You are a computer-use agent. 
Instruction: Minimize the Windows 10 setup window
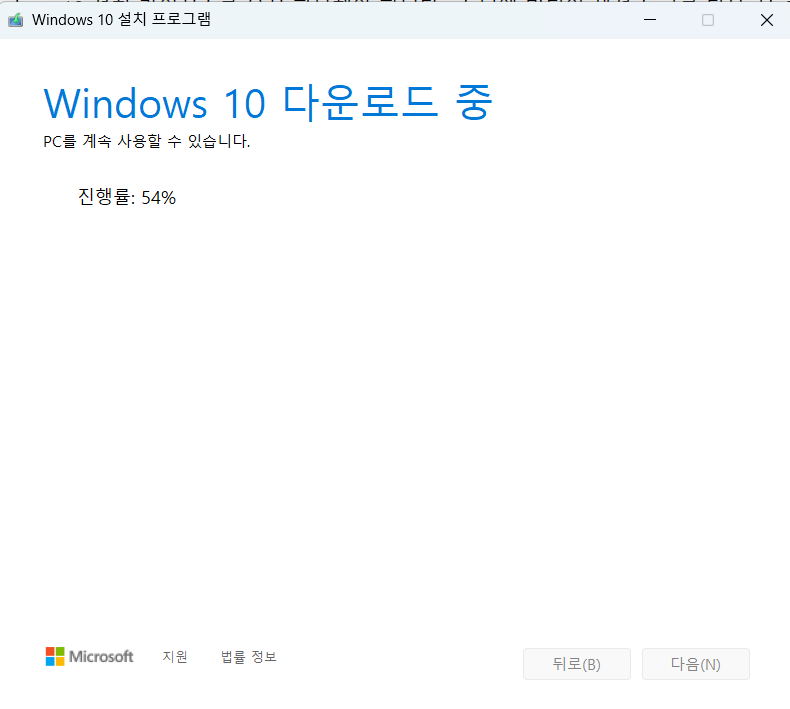click(650, 20)
